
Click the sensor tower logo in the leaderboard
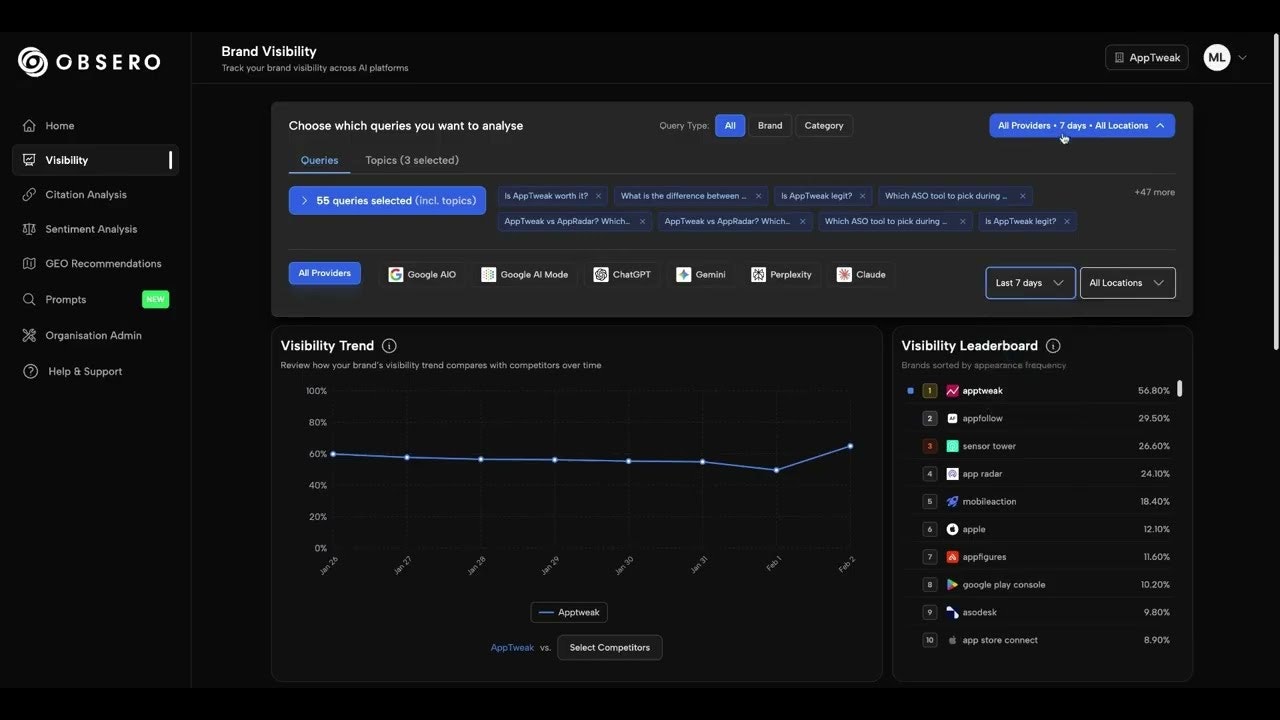click(x=952, y=446)
